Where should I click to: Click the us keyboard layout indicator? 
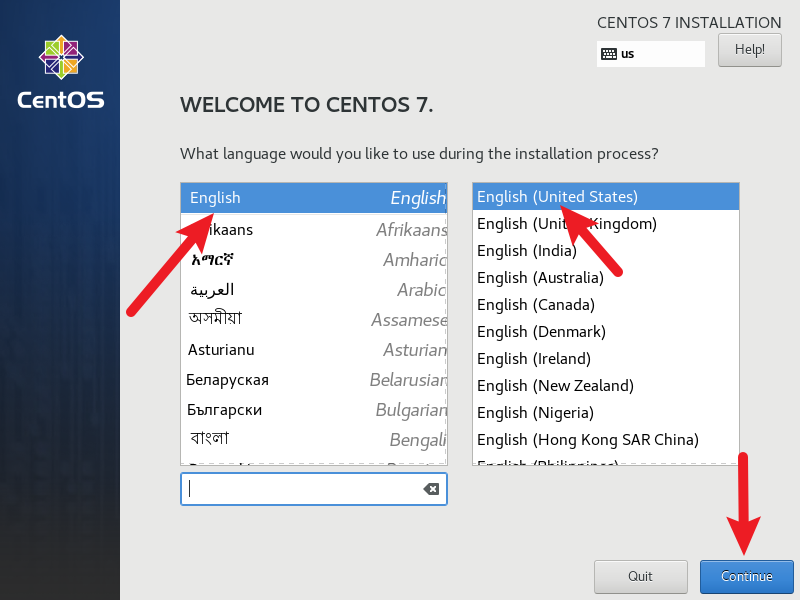coord(651,54)
